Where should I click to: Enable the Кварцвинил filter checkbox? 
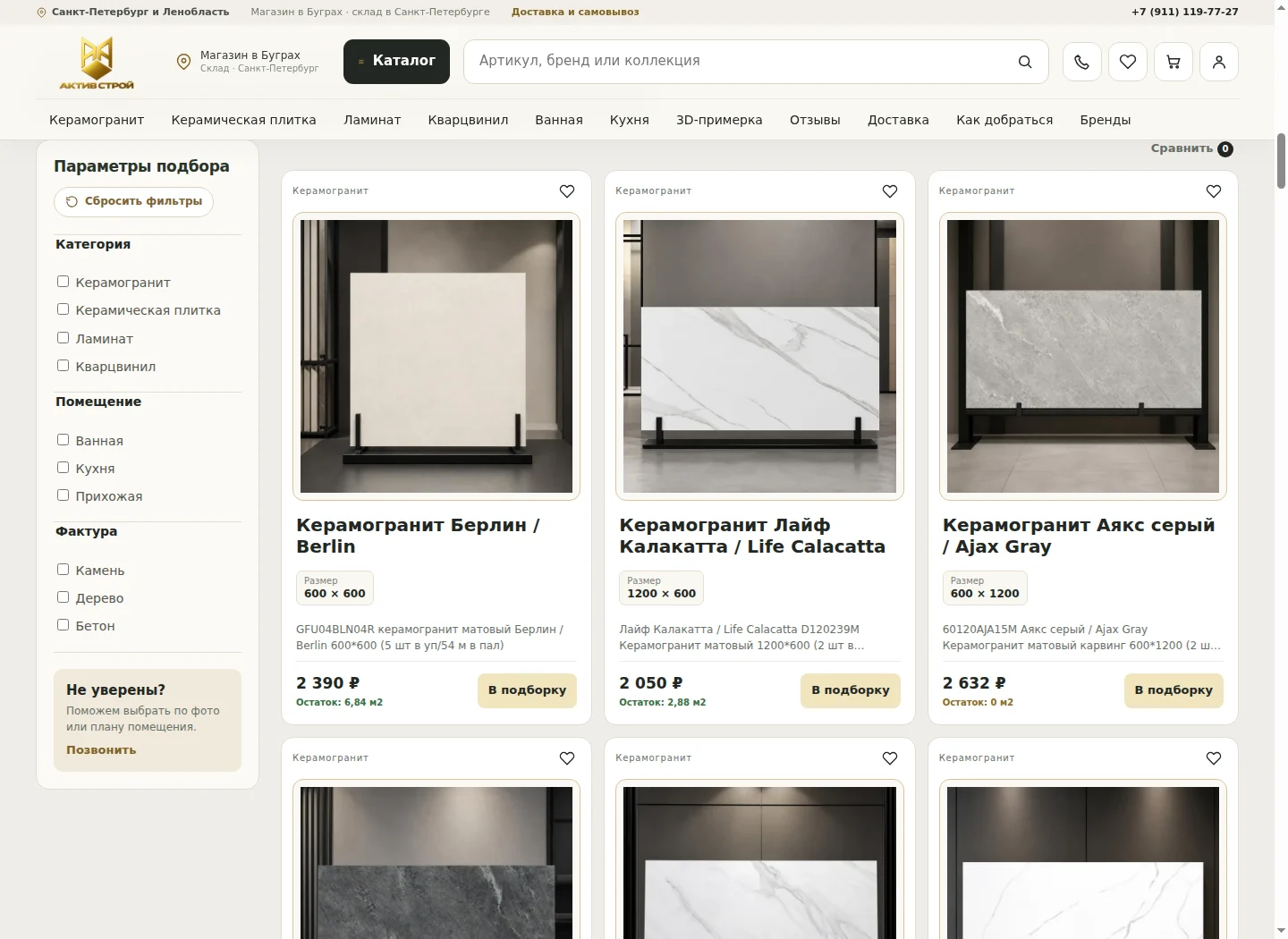[63, 366]
